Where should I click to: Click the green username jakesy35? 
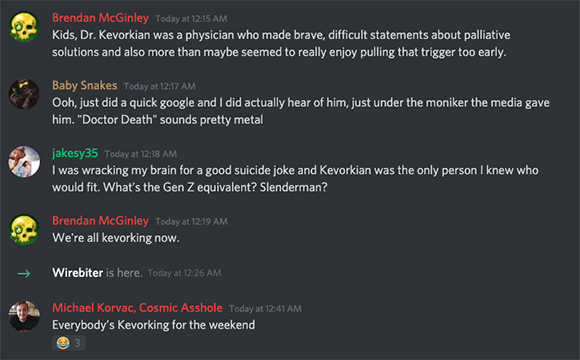[x=75, y=153]
